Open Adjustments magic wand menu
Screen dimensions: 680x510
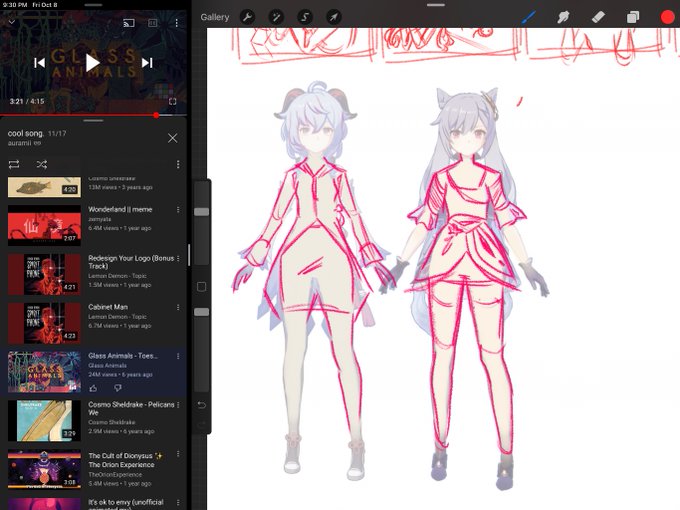click(276, 17)
